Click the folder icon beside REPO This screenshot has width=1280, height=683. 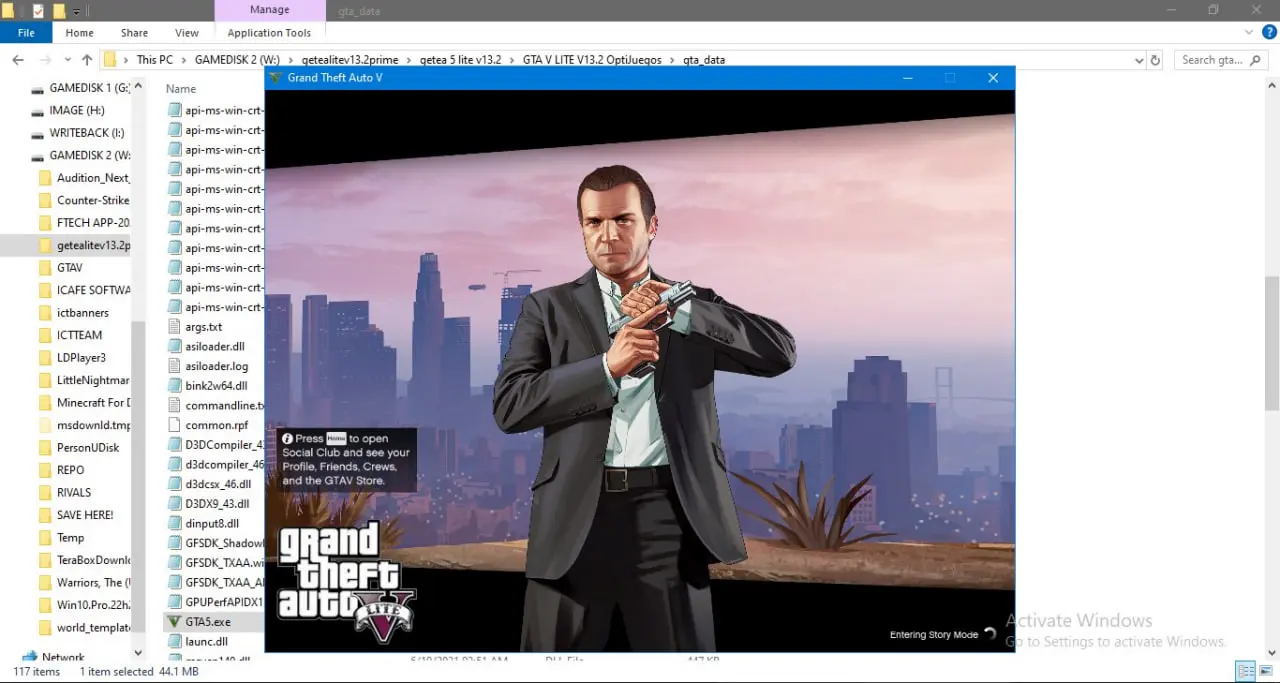[44, 470]
